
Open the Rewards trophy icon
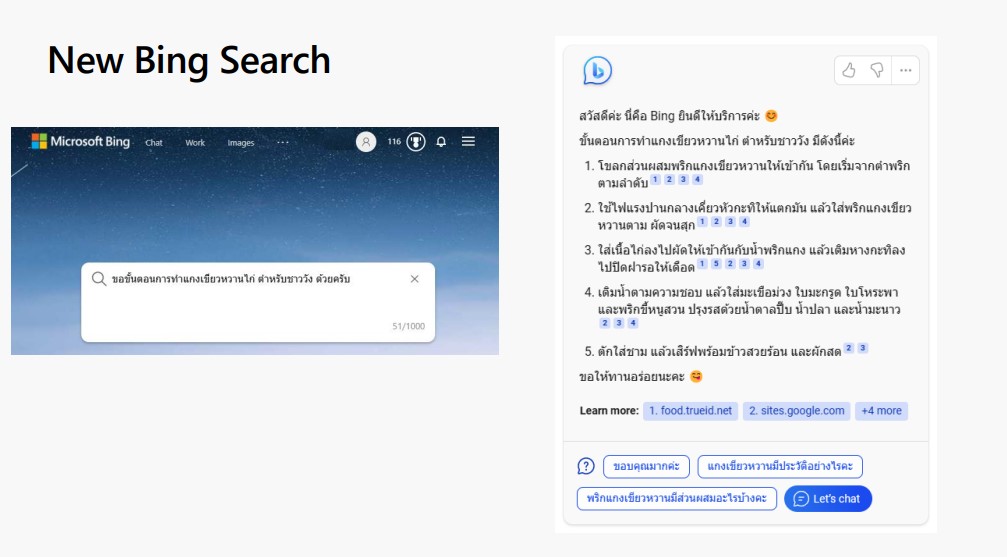(416, 141)
